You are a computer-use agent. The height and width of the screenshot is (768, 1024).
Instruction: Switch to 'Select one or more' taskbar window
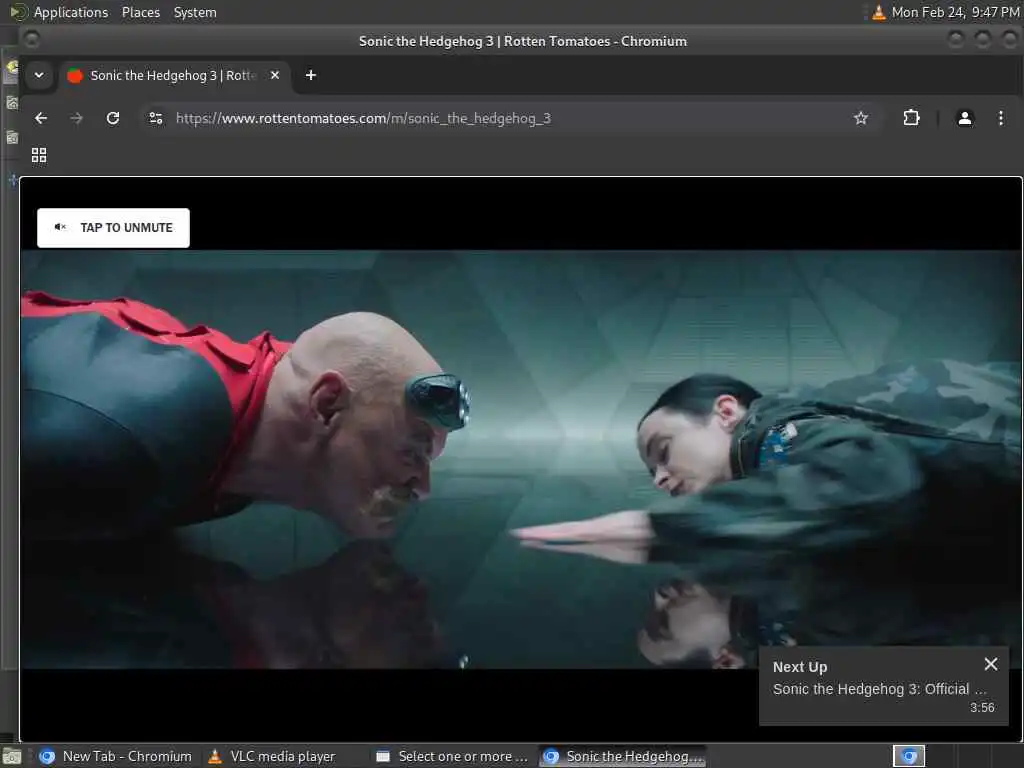[x=453, y=756]
